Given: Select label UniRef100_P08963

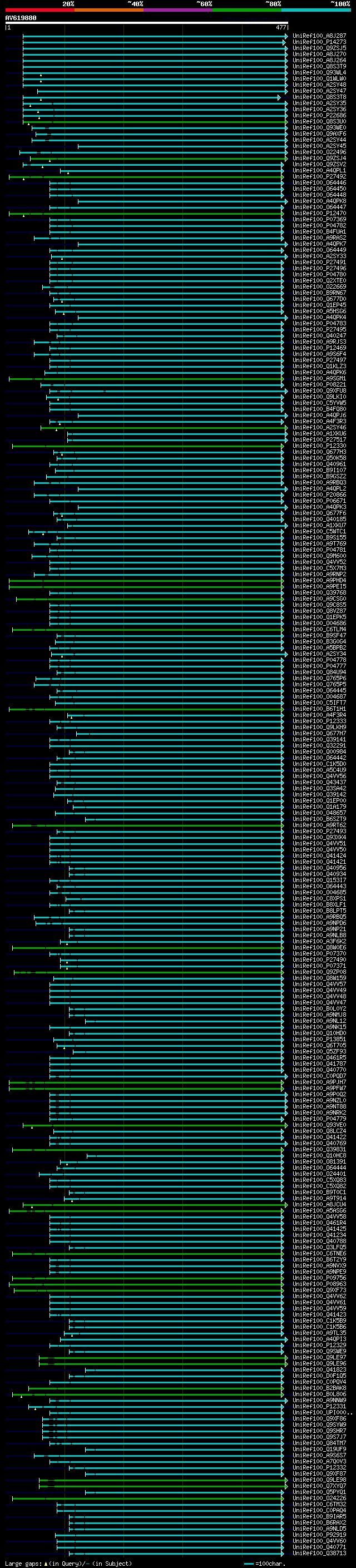Looking at the screenshot, I should (319, 1284).
